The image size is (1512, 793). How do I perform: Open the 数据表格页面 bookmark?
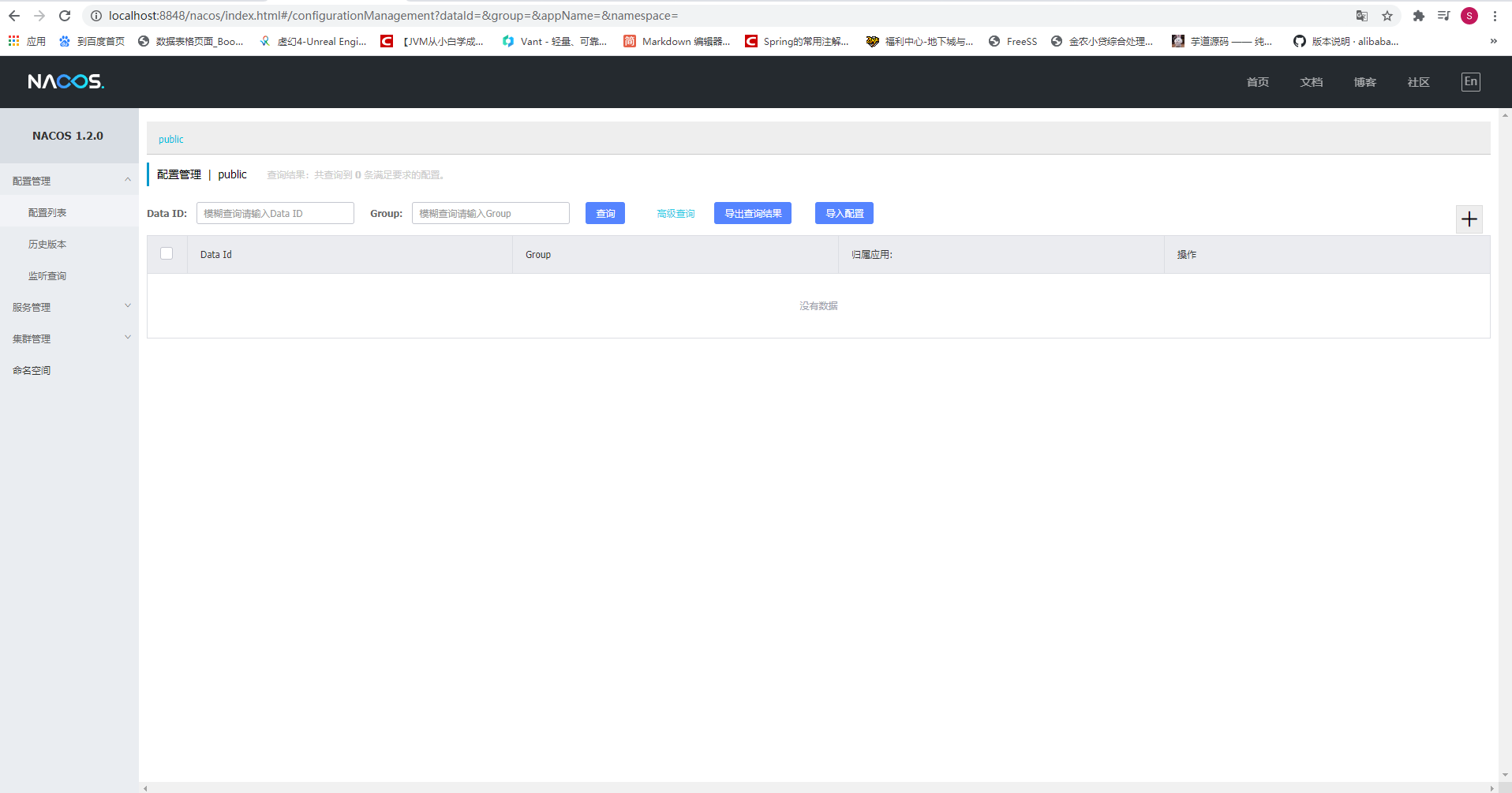191,41
